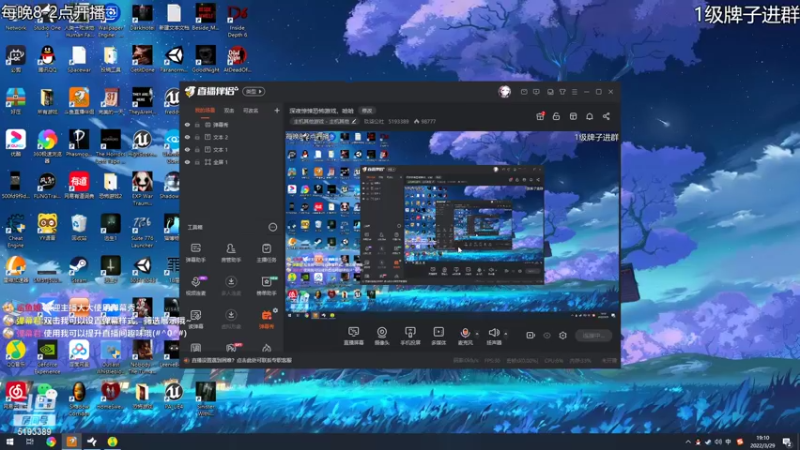Open the 主播任务 tool
Screen dimensions: 800x450
pos(266,253)
